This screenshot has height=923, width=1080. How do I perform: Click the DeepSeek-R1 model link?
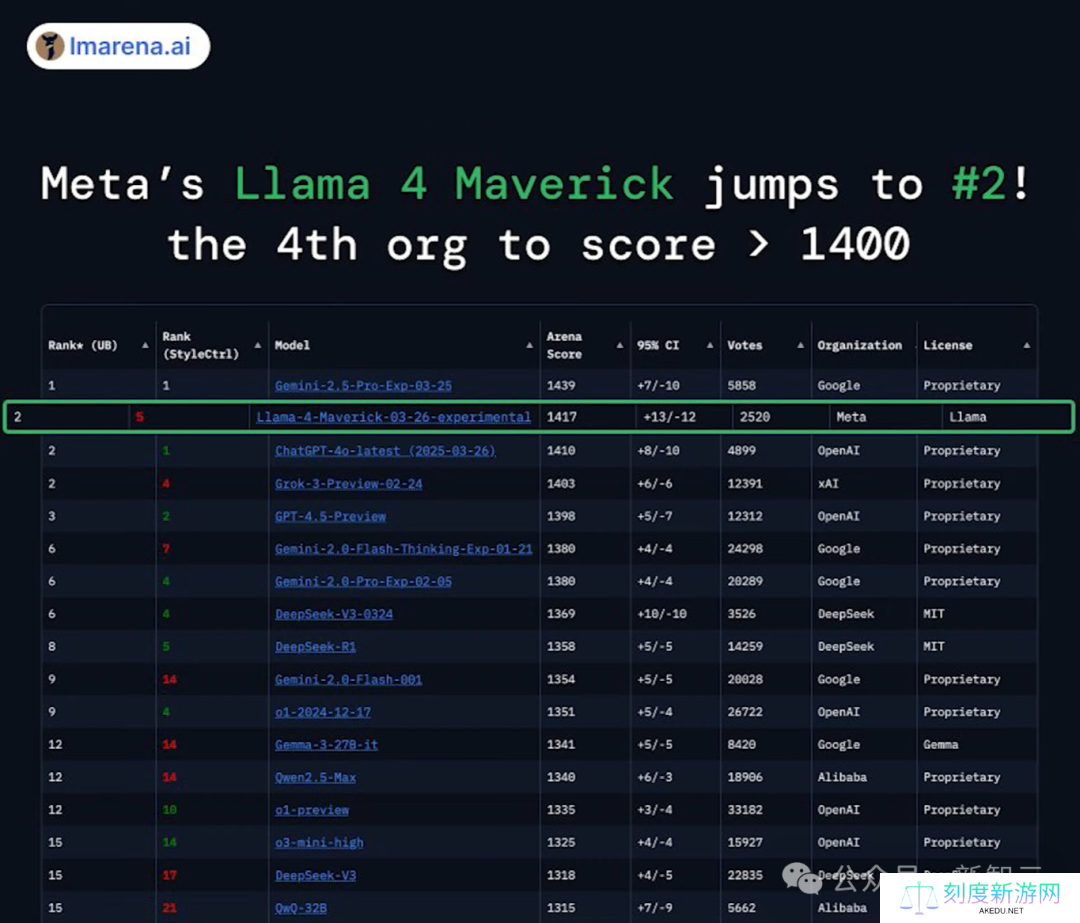click(315, 647)
